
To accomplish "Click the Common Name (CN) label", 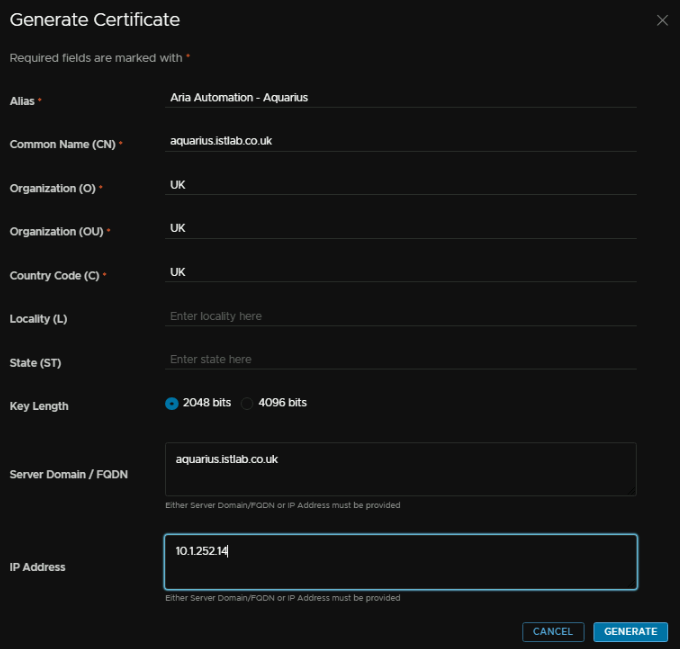I will pos(62,144).
